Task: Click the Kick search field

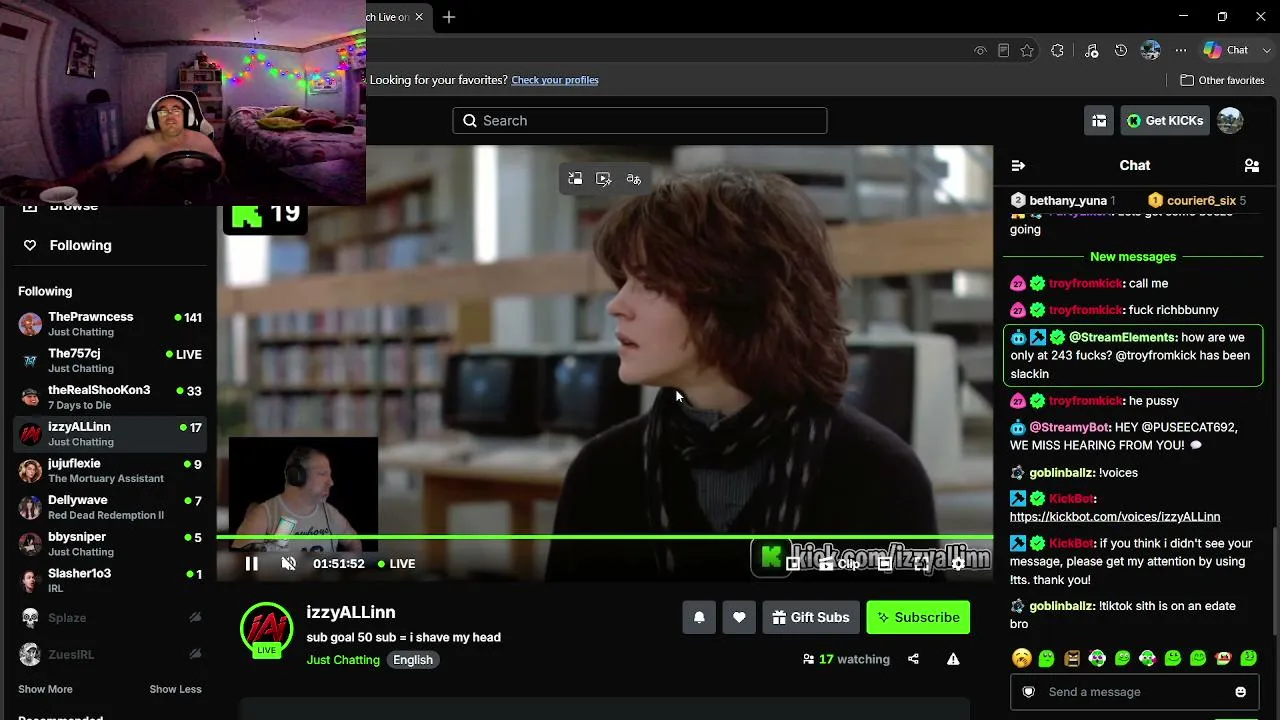Action: pyautogui.click(x=640, y=121)
